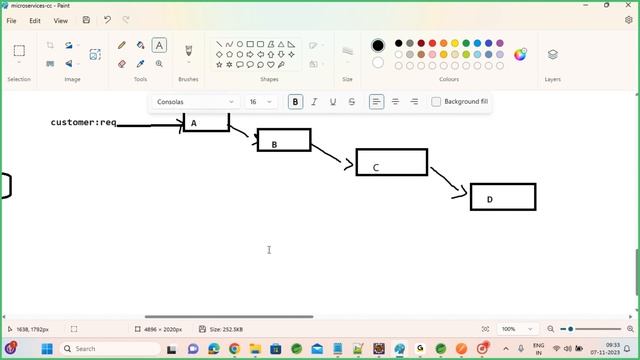Undo the last action
The width and height of the screenshot is (640, 360).
pyautogui.click(x=107, y=20)
